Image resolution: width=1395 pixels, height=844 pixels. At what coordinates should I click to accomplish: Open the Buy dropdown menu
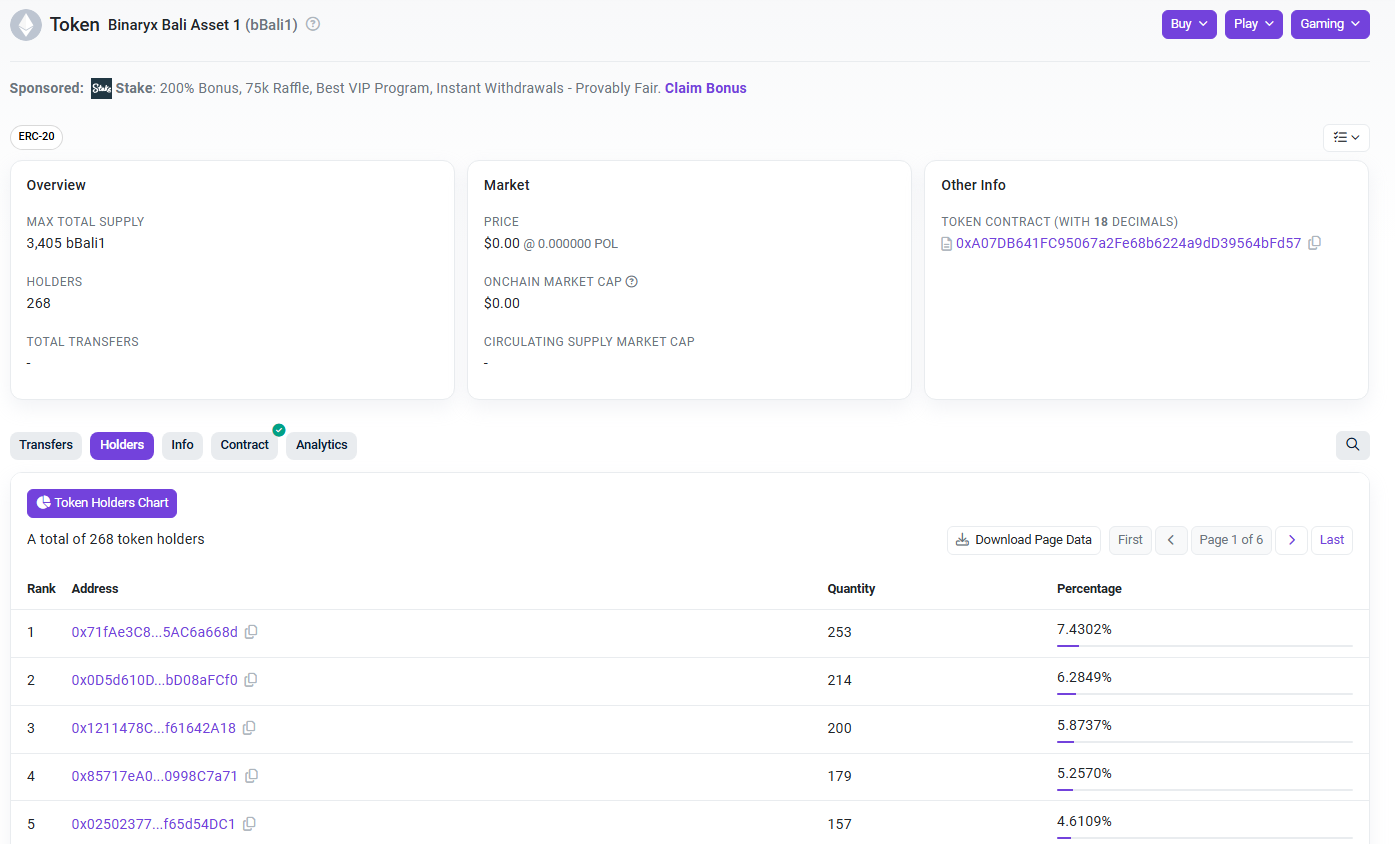tap(1189, 24)
